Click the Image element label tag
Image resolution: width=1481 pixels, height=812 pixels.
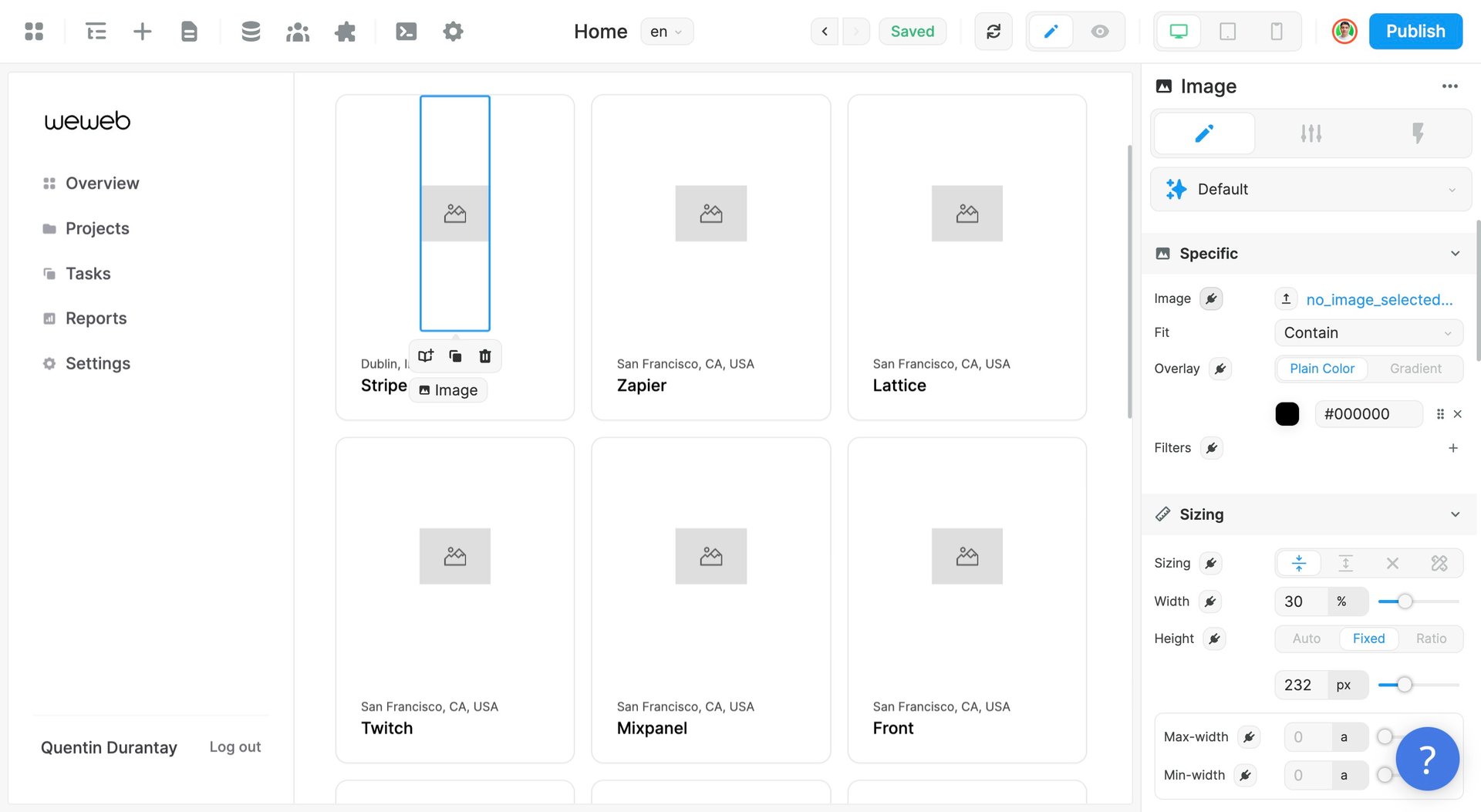[x=448, y=390]
